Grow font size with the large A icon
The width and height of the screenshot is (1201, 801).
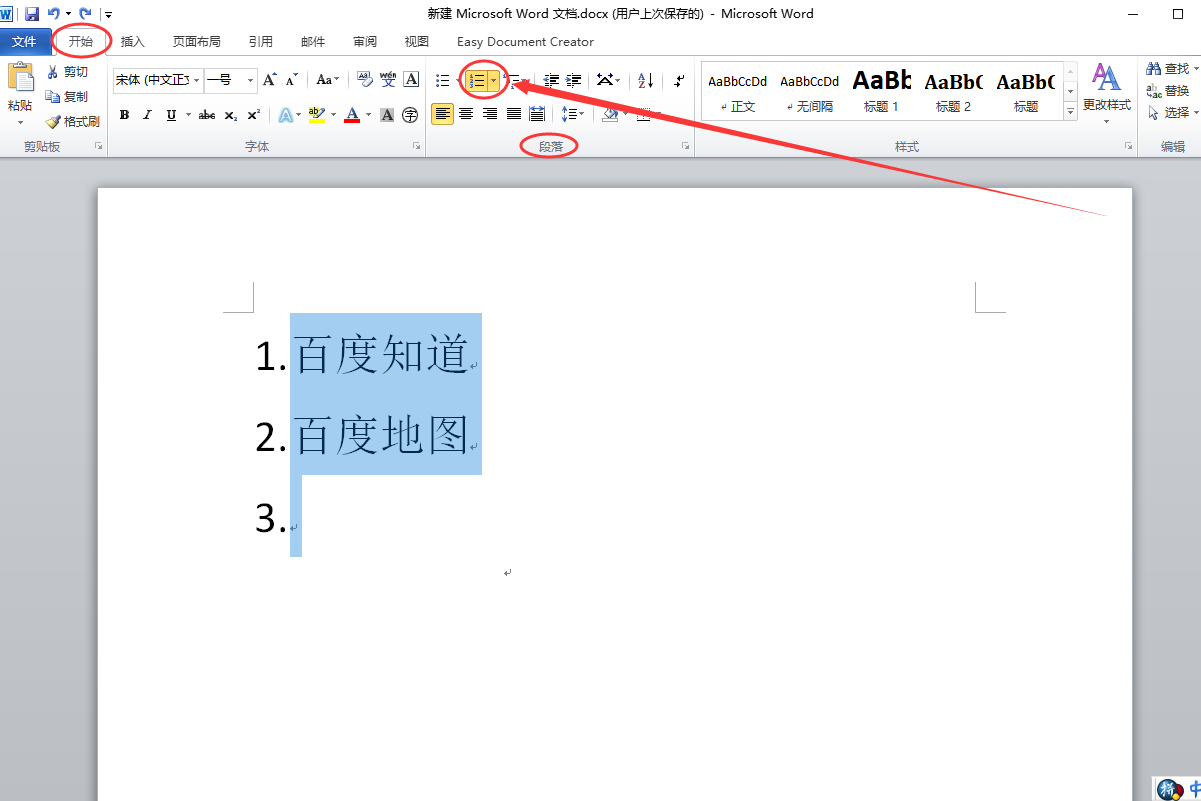point(269,80)
